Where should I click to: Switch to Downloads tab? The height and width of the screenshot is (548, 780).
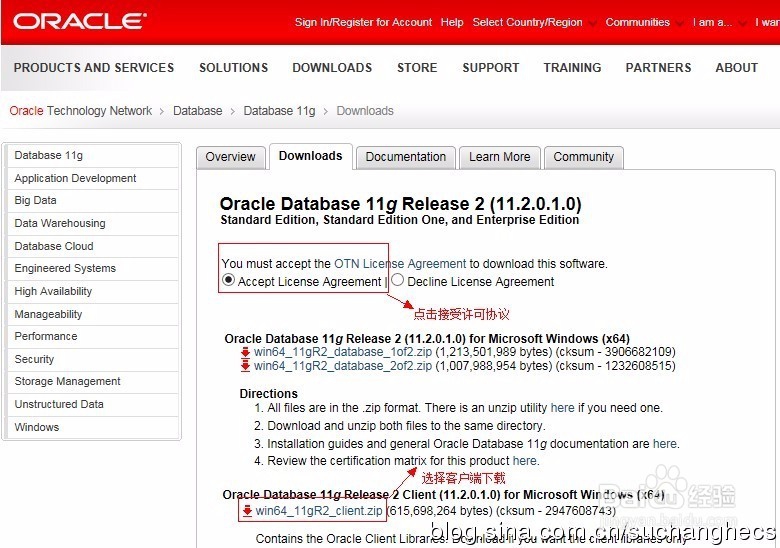pyautogui.click(x=310, y=156)
